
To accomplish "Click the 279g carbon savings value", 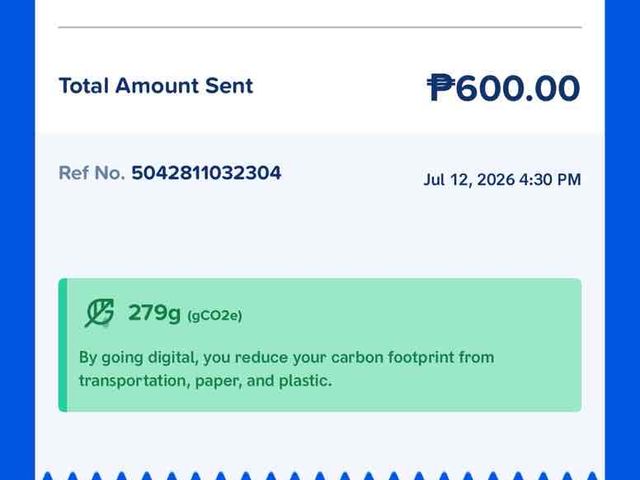I will pyautogui.click(x=154, y=313).
